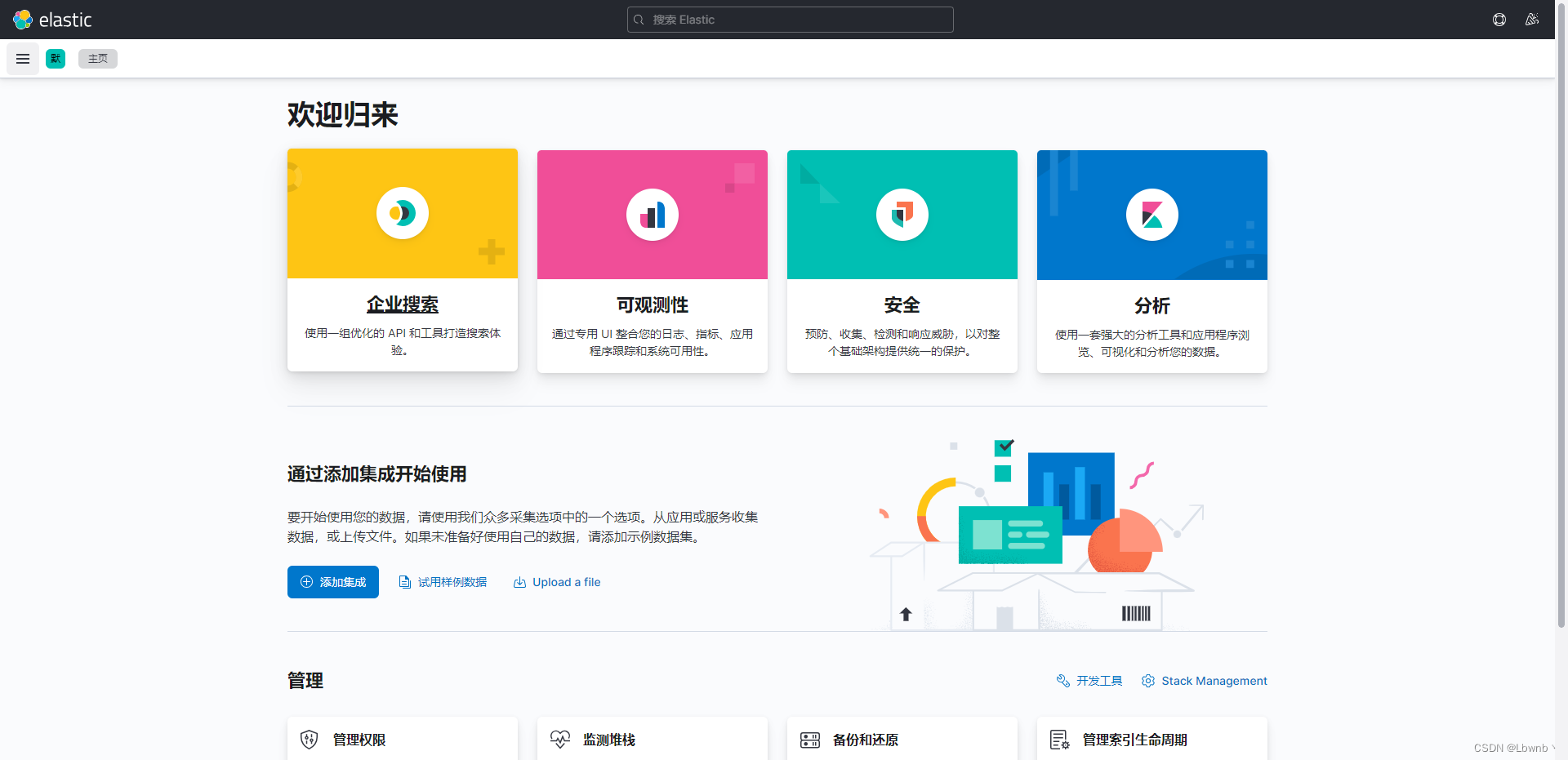Viewport: 1568px width, 760px height.
Task: Open the 默 space selector badge
Action: point(55,58)
